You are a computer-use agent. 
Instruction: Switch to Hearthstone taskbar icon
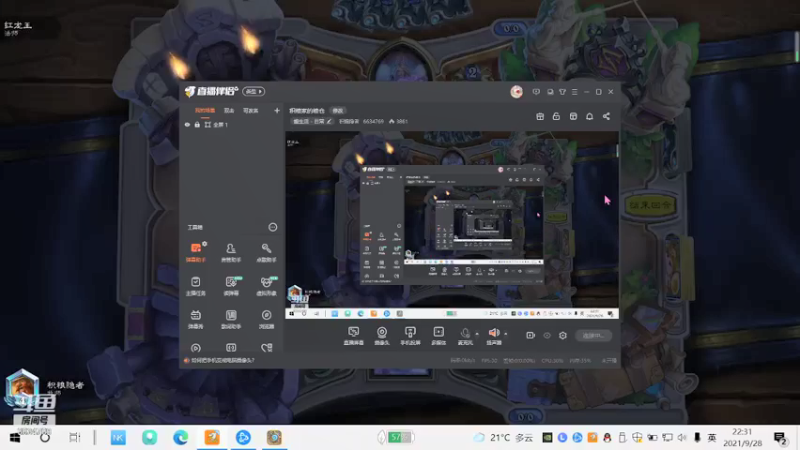tap(274, 438)
